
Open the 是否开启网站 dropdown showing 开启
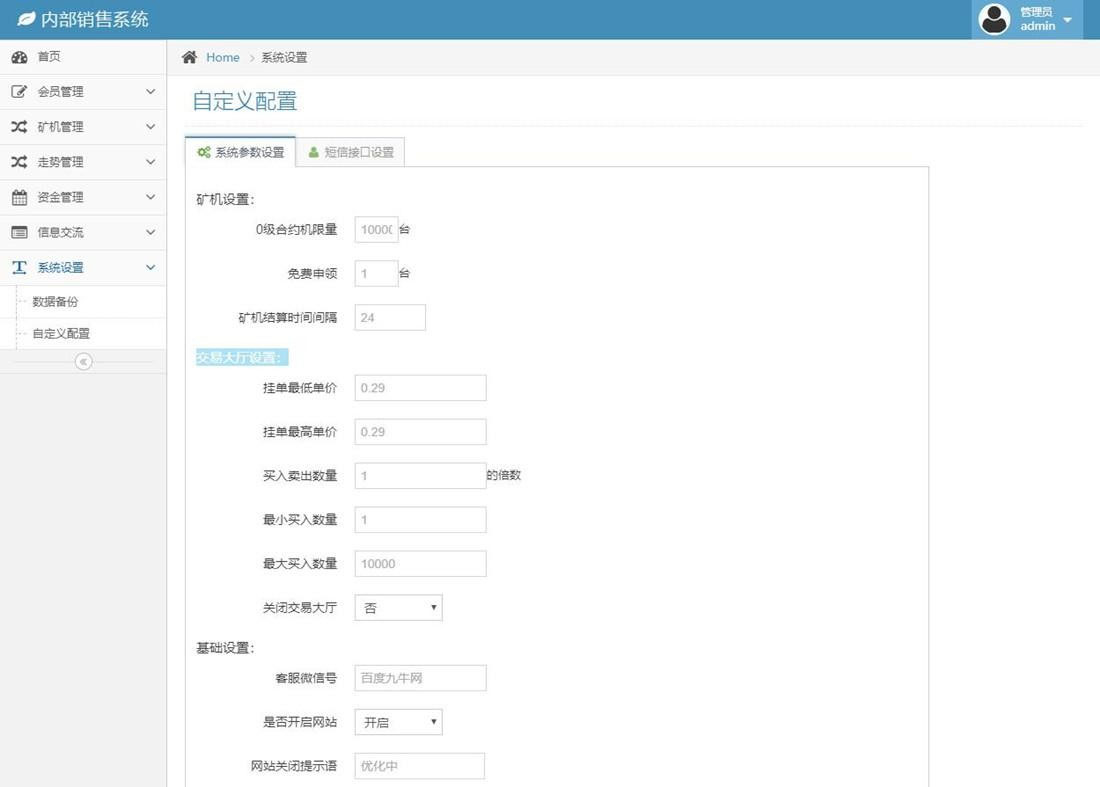click(x=397, y=721)
